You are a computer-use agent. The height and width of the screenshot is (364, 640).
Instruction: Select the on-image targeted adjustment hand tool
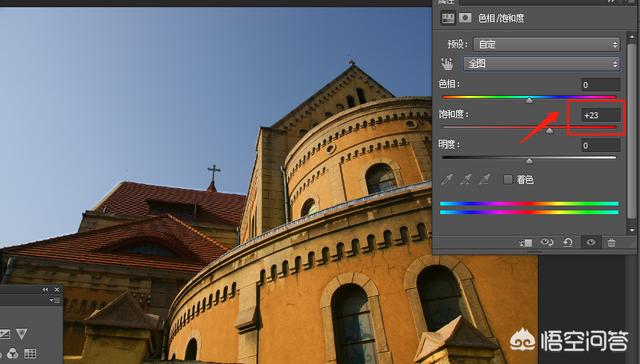(x=447, y=64)
